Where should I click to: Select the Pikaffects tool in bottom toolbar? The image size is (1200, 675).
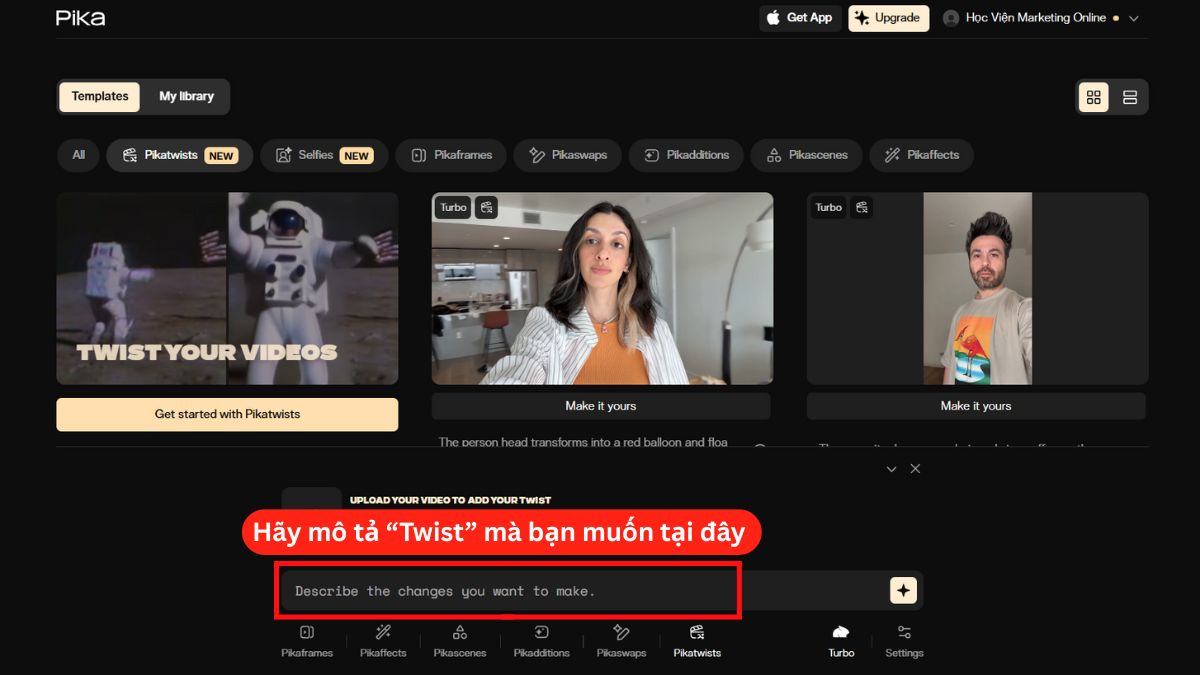[383, 641]
